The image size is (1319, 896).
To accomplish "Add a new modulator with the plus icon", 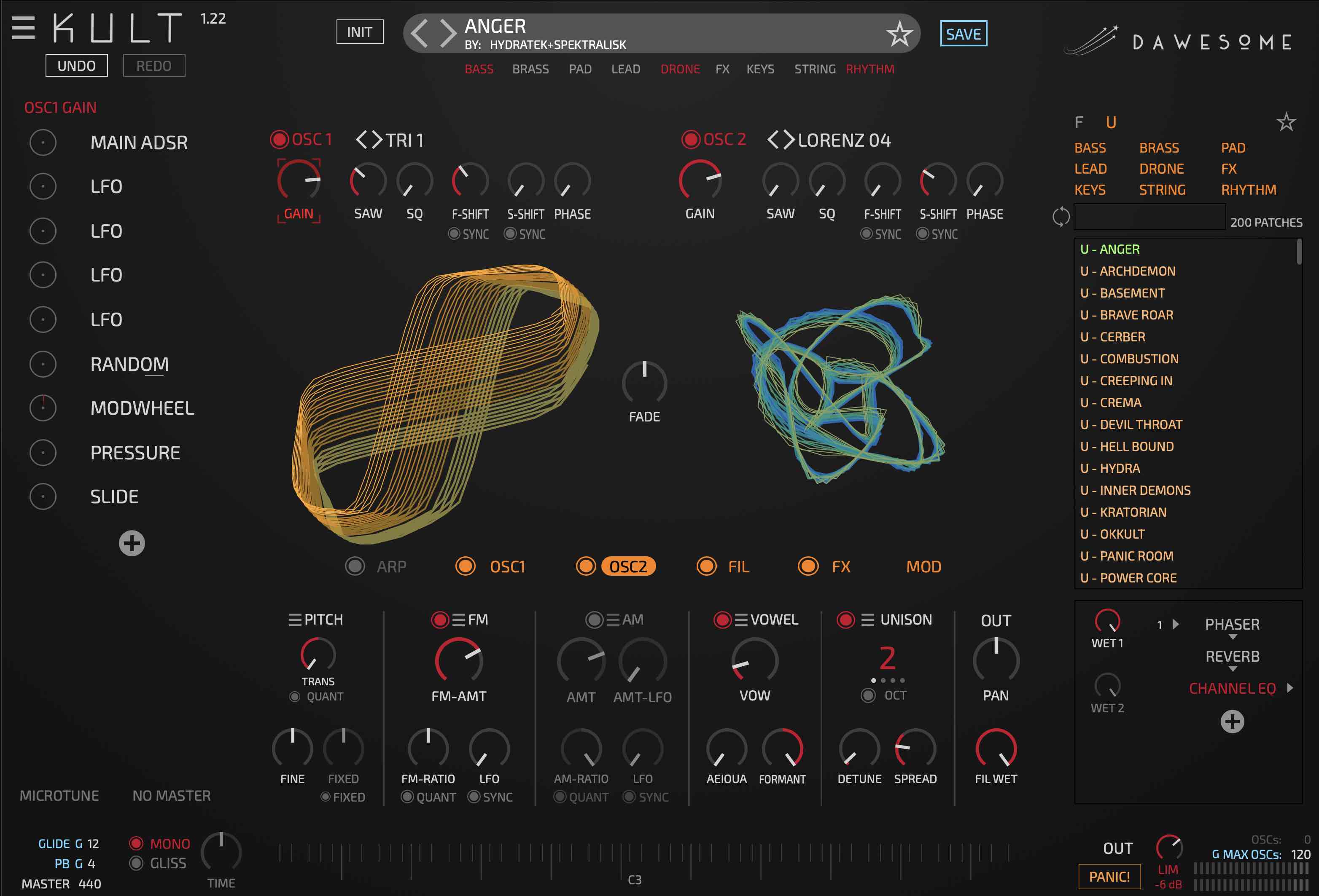I will point(132,543).
